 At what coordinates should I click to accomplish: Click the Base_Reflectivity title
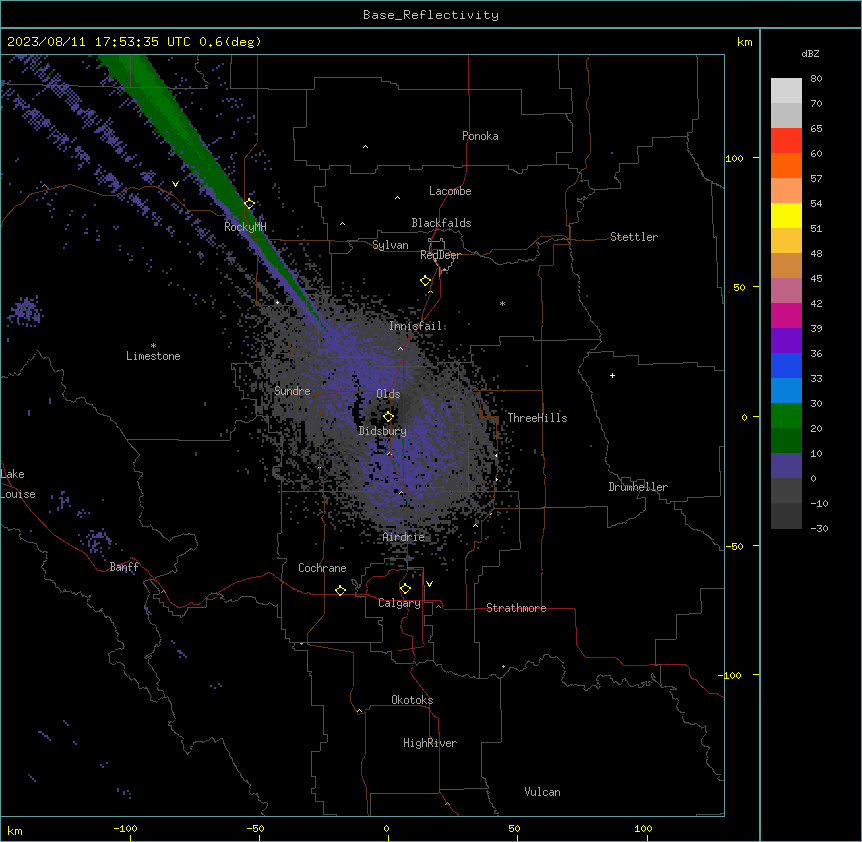point(431,15)
